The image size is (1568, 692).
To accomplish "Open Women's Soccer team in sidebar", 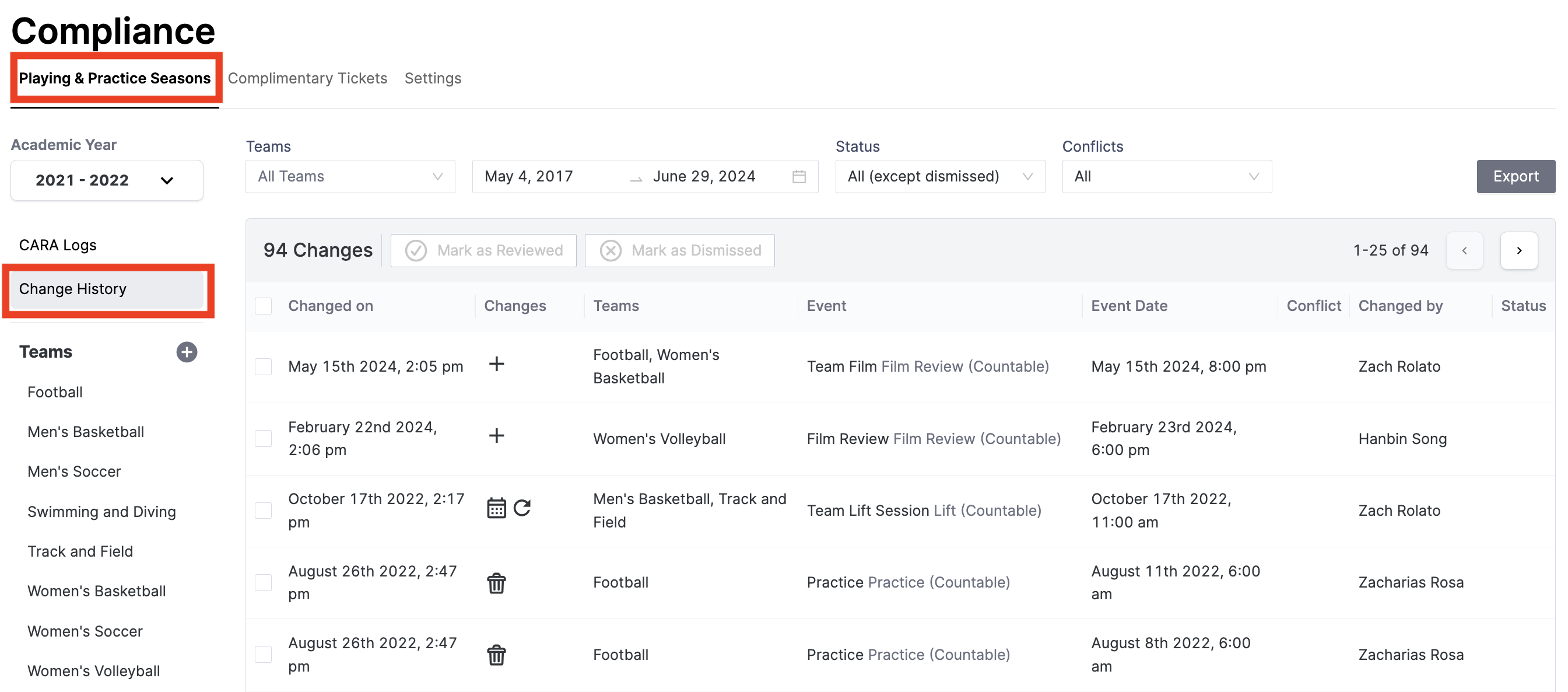I will point(85,631).
